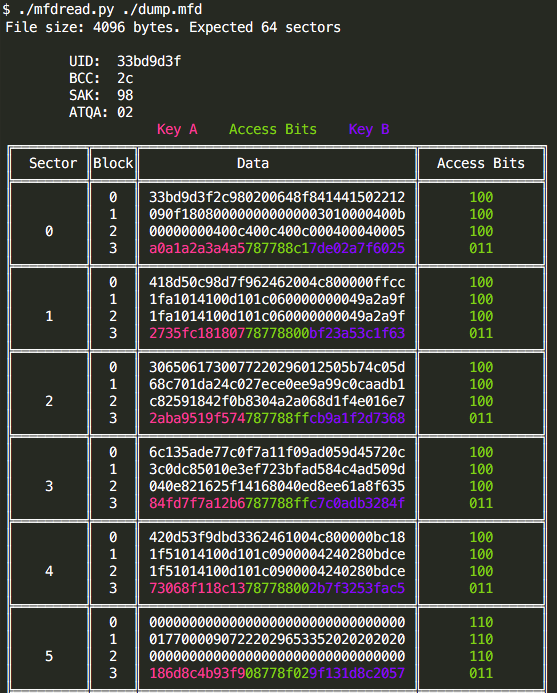This screenshot has height=693, width=557.
Task: Click sector 0 trailer a0a1a2a3a4a5 data row
Action: coord(277,248)
